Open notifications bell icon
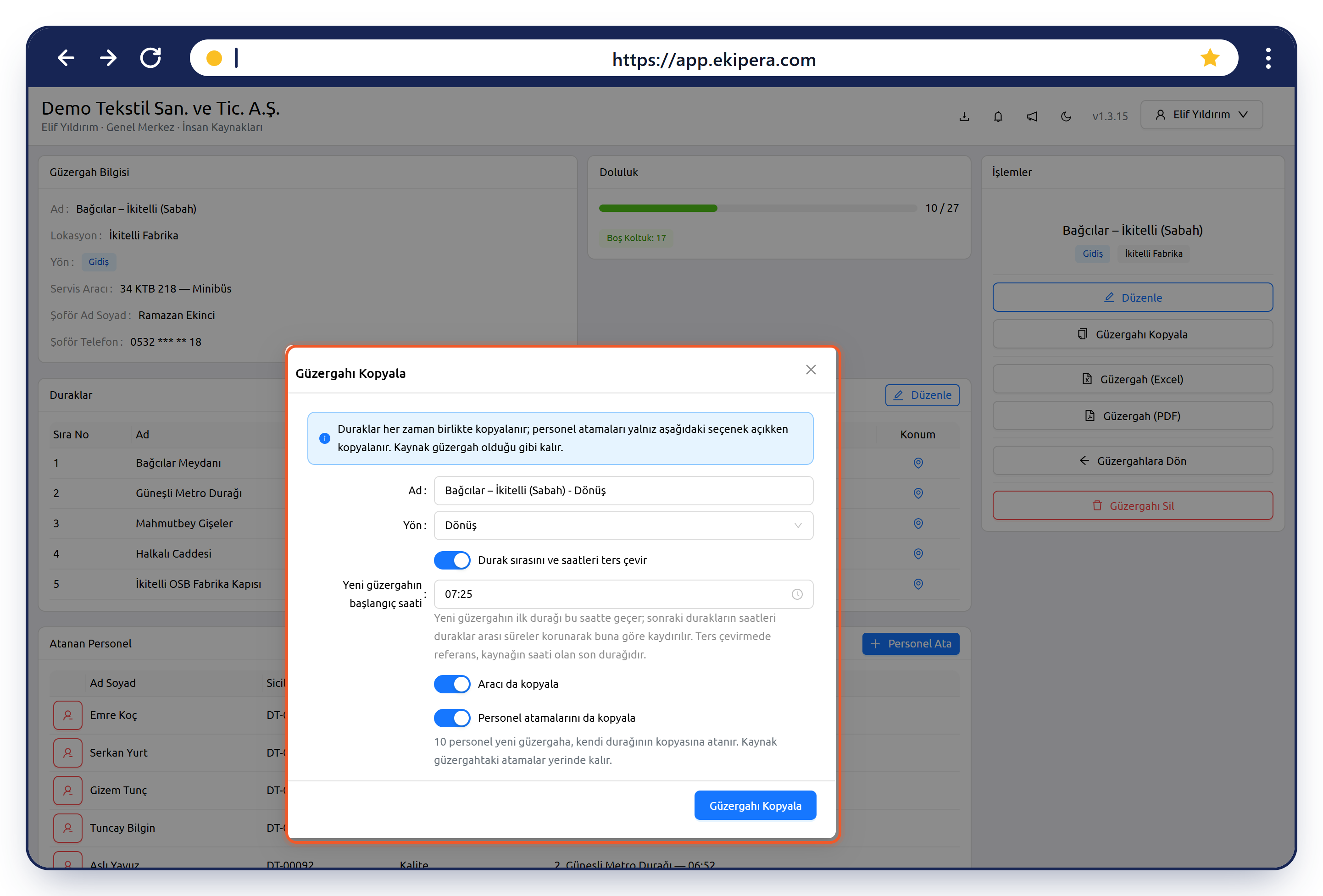This screenshot has width=1323, height=896. coord(998,116)
